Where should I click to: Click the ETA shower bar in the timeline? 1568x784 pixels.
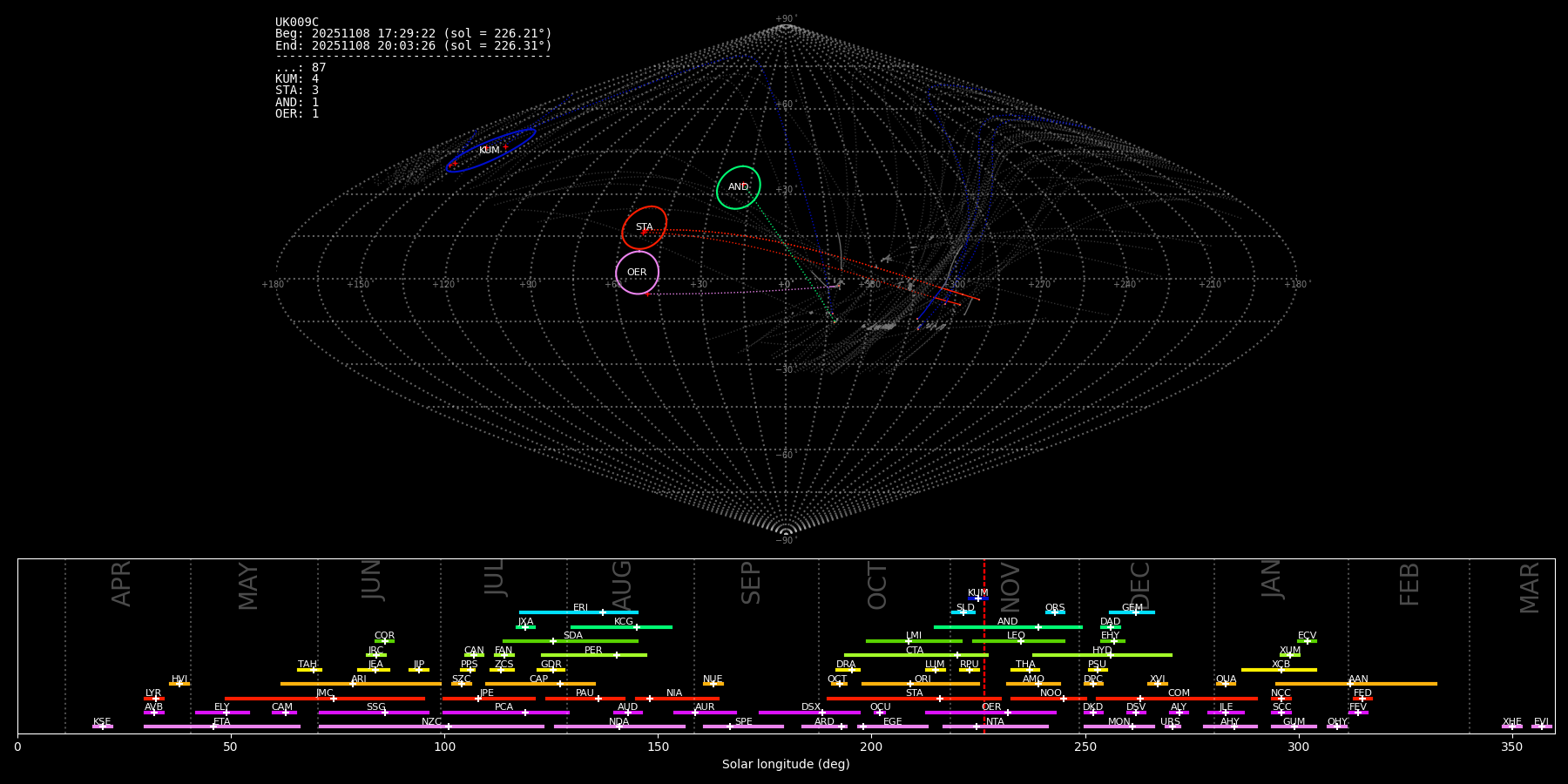pos(222,727)
